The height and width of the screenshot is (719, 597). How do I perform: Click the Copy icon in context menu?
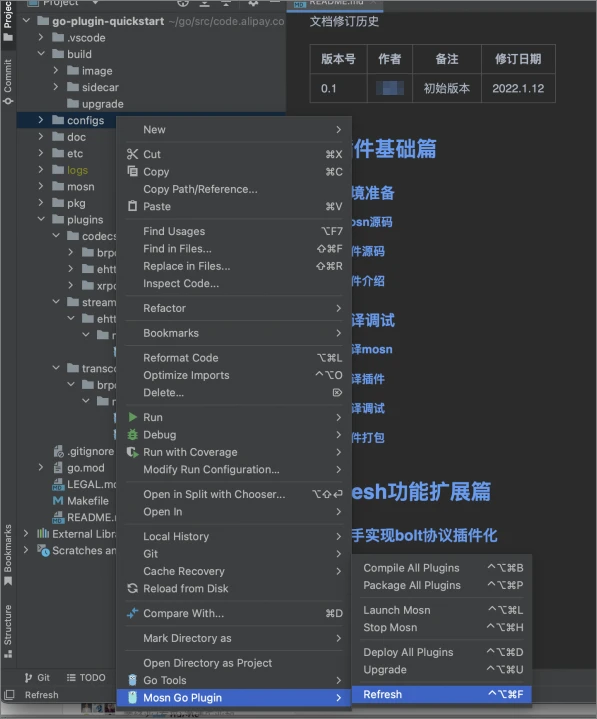(x=133, y=171)
